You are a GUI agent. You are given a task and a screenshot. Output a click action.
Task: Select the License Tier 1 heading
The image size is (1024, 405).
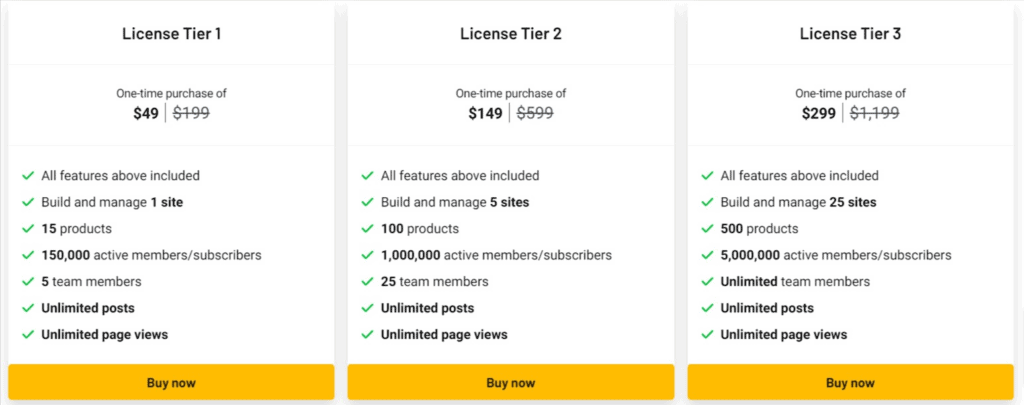coord(171,34)
